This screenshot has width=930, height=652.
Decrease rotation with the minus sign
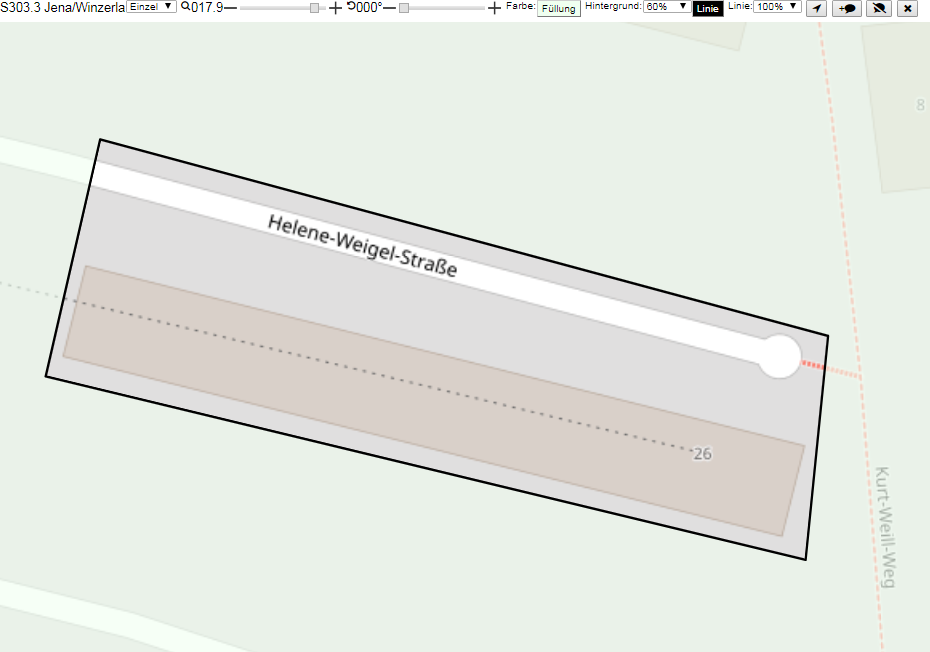click(x=389, y=8)
